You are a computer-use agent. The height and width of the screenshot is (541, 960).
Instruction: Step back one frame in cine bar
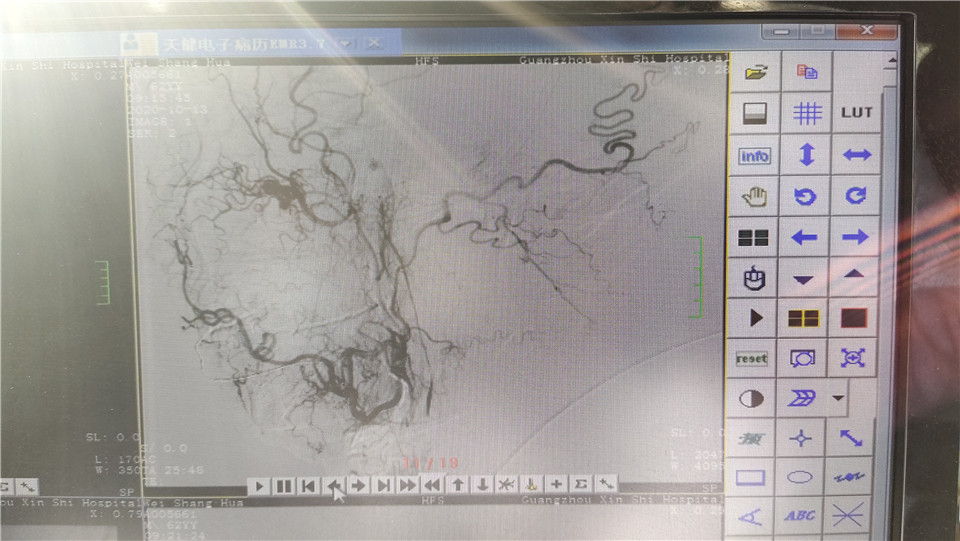(334, 487)
